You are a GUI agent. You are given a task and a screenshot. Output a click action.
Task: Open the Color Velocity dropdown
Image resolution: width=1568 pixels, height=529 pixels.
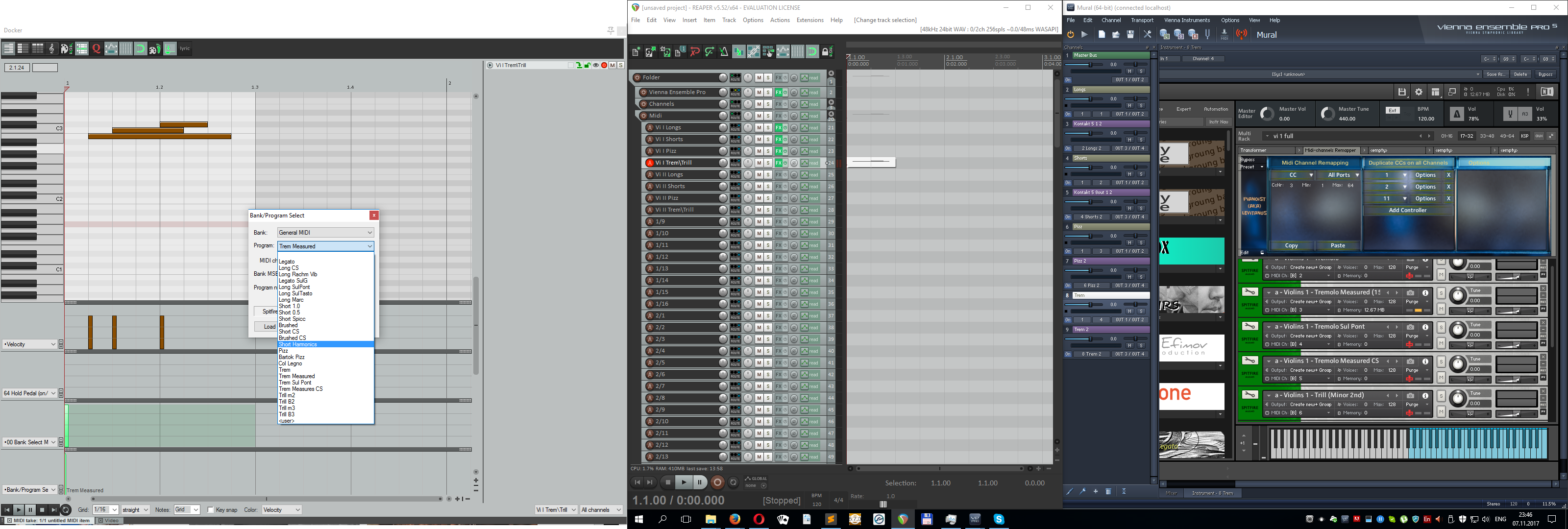[x=281, y=510]
